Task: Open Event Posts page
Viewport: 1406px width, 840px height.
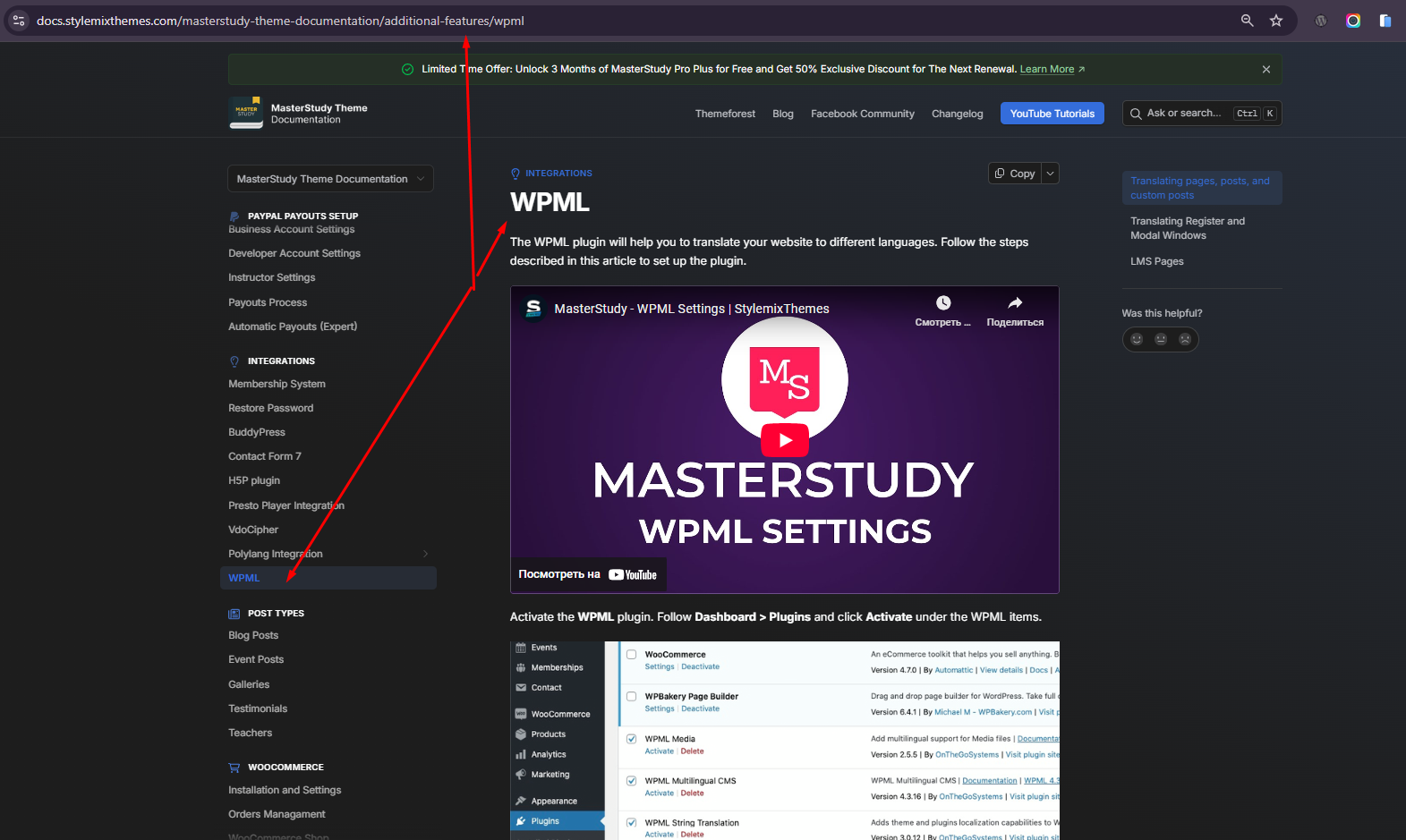Action: (256, 659)
